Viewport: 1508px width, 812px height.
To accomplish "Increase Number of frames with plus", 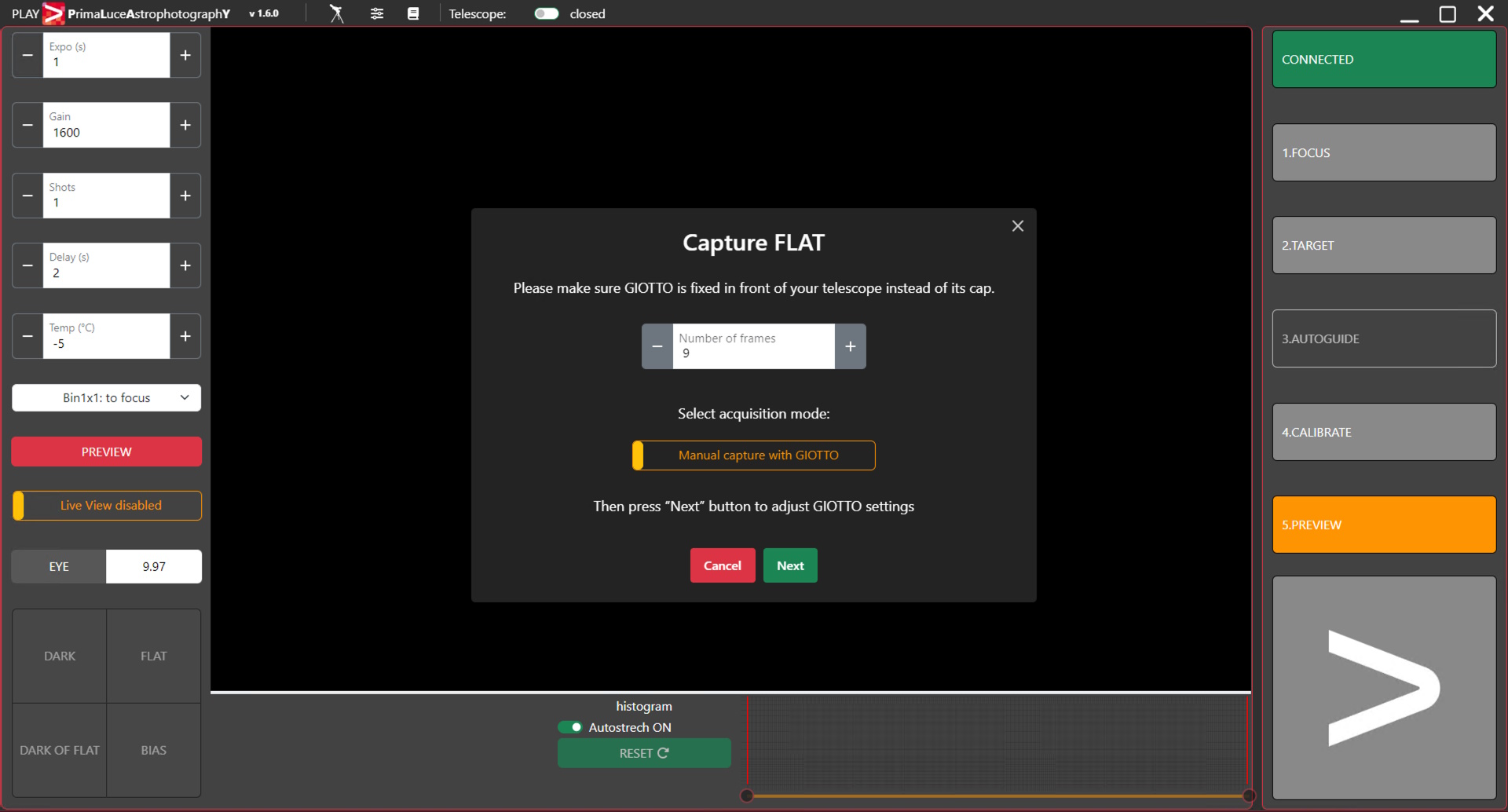I will pos(851,346).
